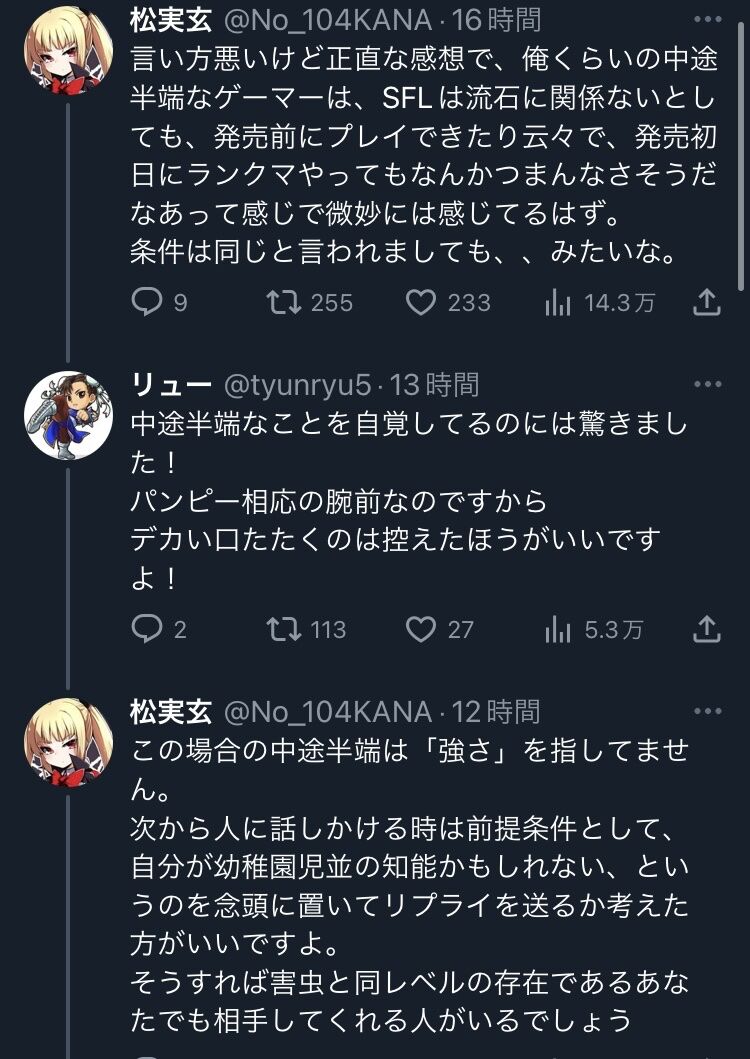The width and height of the screenshot is (750, 1059).
Task: Share リュー's tweet
Action: [706, 629]
